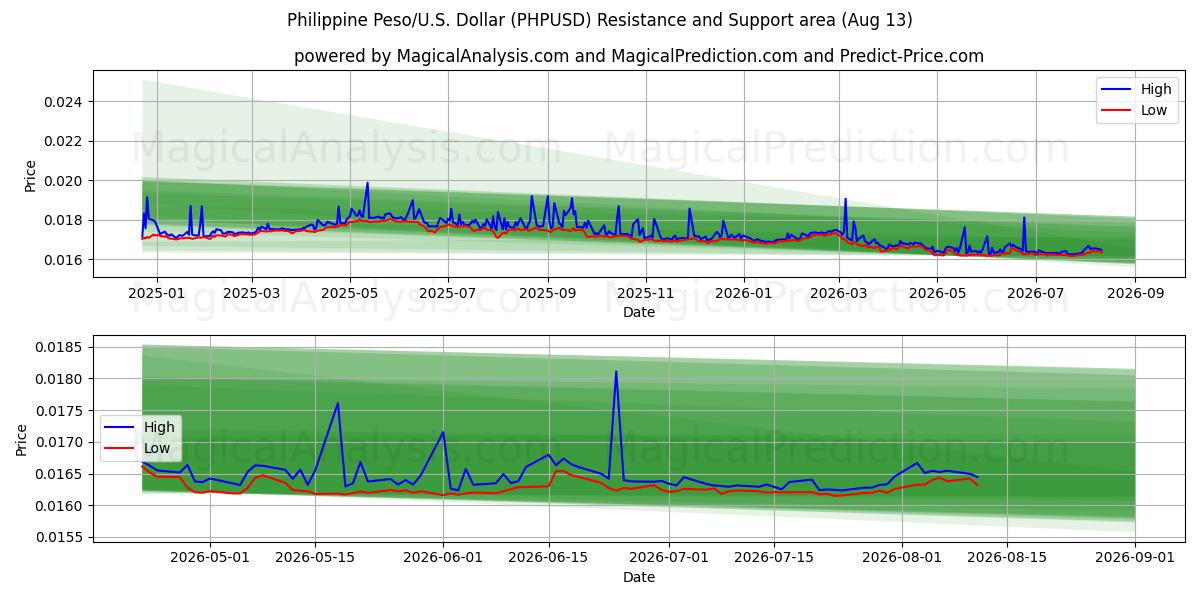Click the 2026-09 date label on the upper chart
The width and height of the screenshot is (1200, 600).
1135,294
